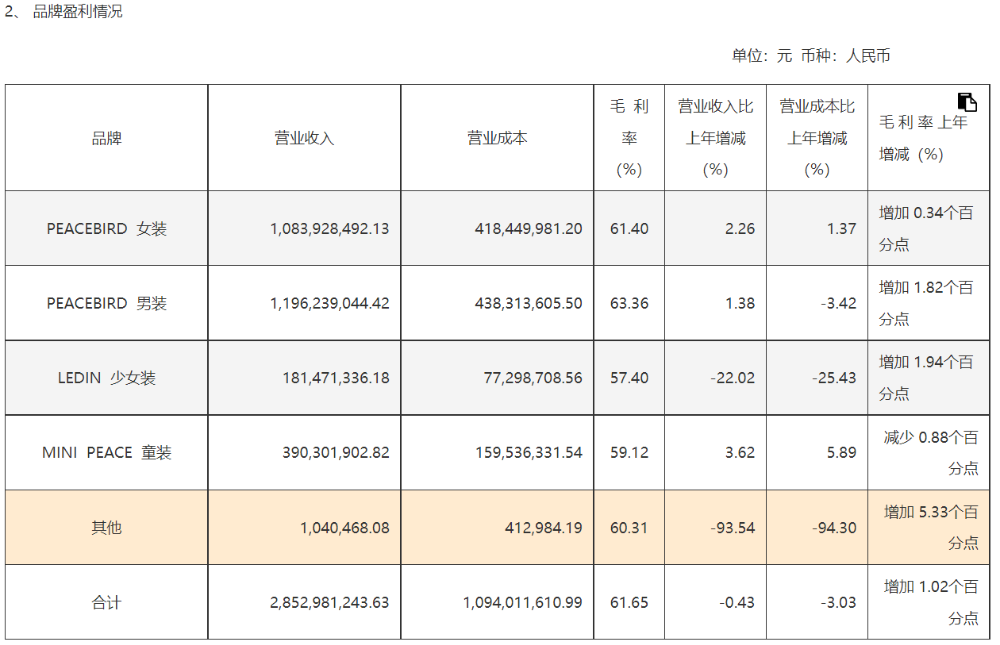Select the 品牌 column header
This screenshot has width=1000, height=645.
tap(107, 138)
